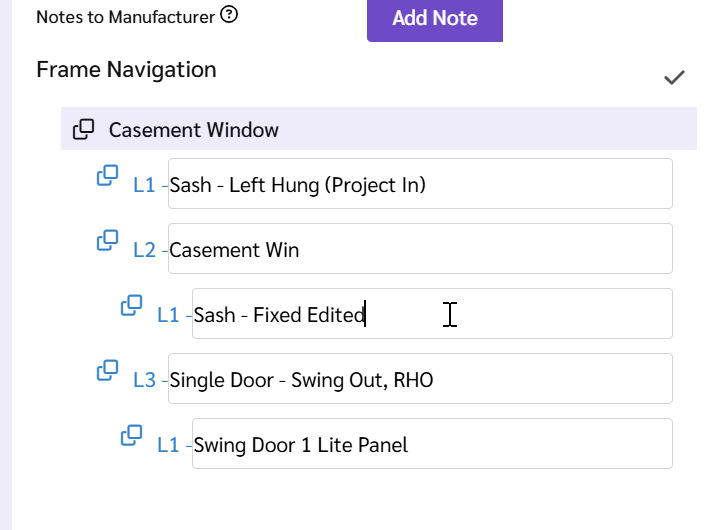Screen dimensions: 719x530
Task: Click the Frame Navigation heading
Action: pyautogui.click(x=126, y=70)
